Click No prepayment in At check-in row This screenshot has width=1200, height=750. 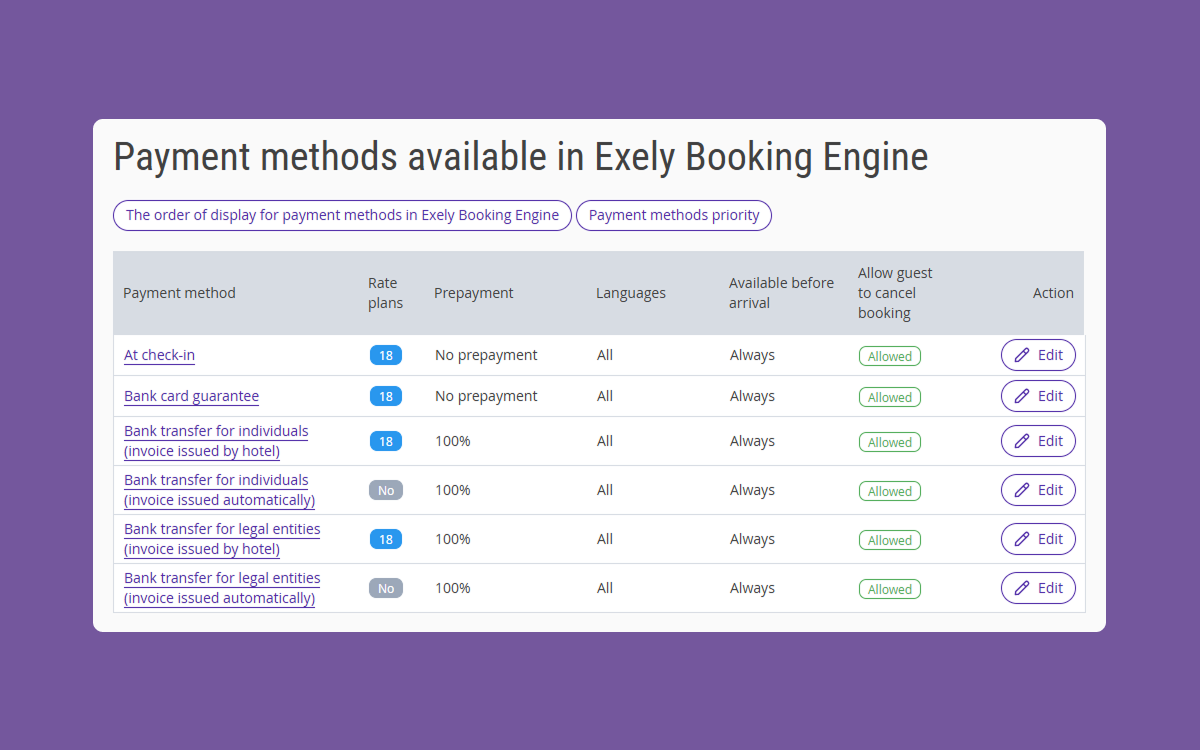(486, 355)
